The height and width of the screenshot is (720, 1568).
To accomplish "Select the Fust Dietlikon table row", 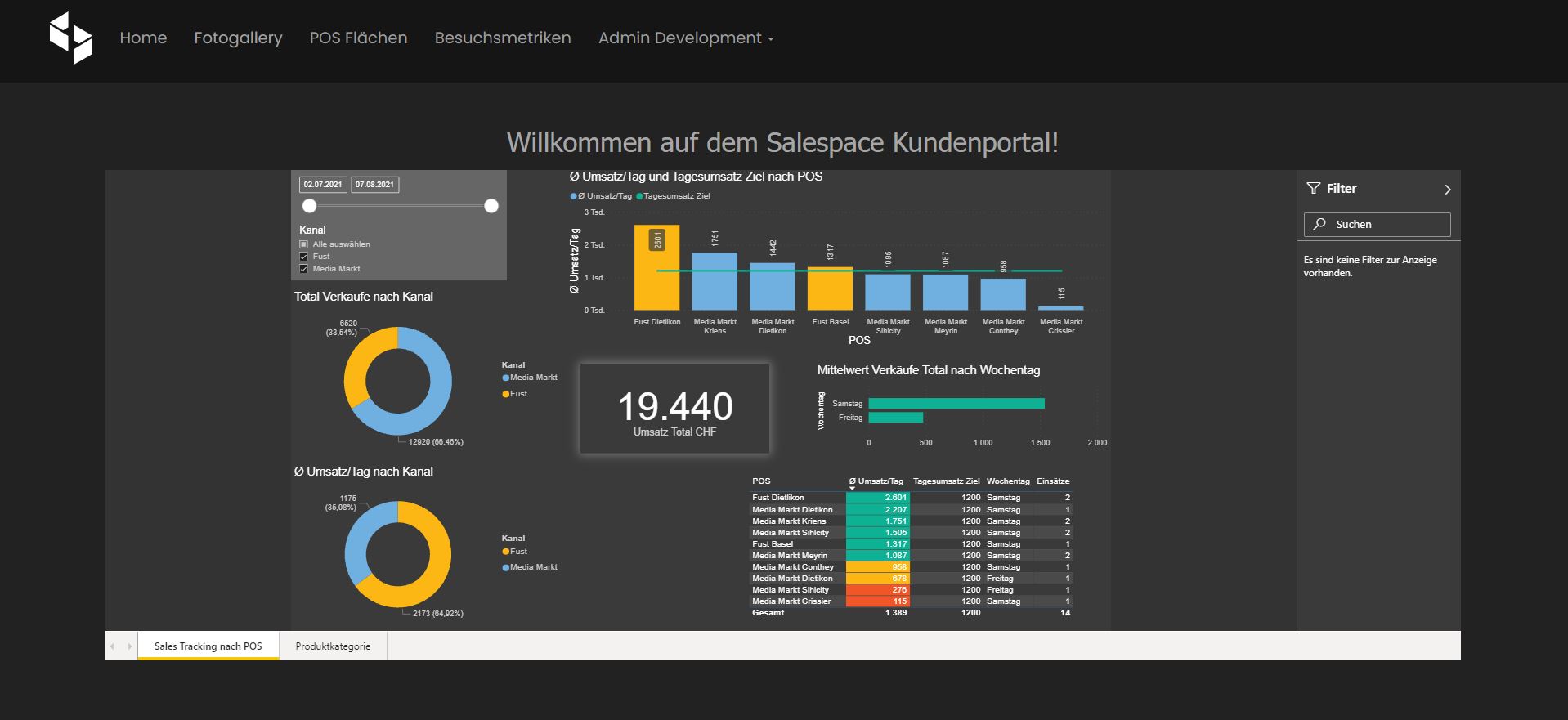I will pos(911,498).
